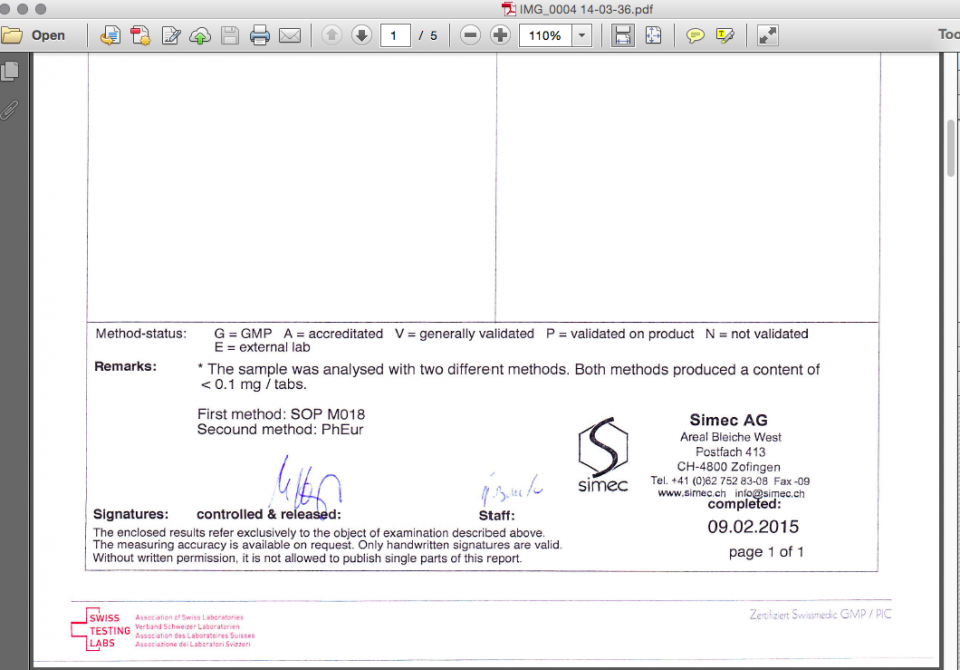
Task: Click the 110% zoom value field
Action: (x=545, y=35)
